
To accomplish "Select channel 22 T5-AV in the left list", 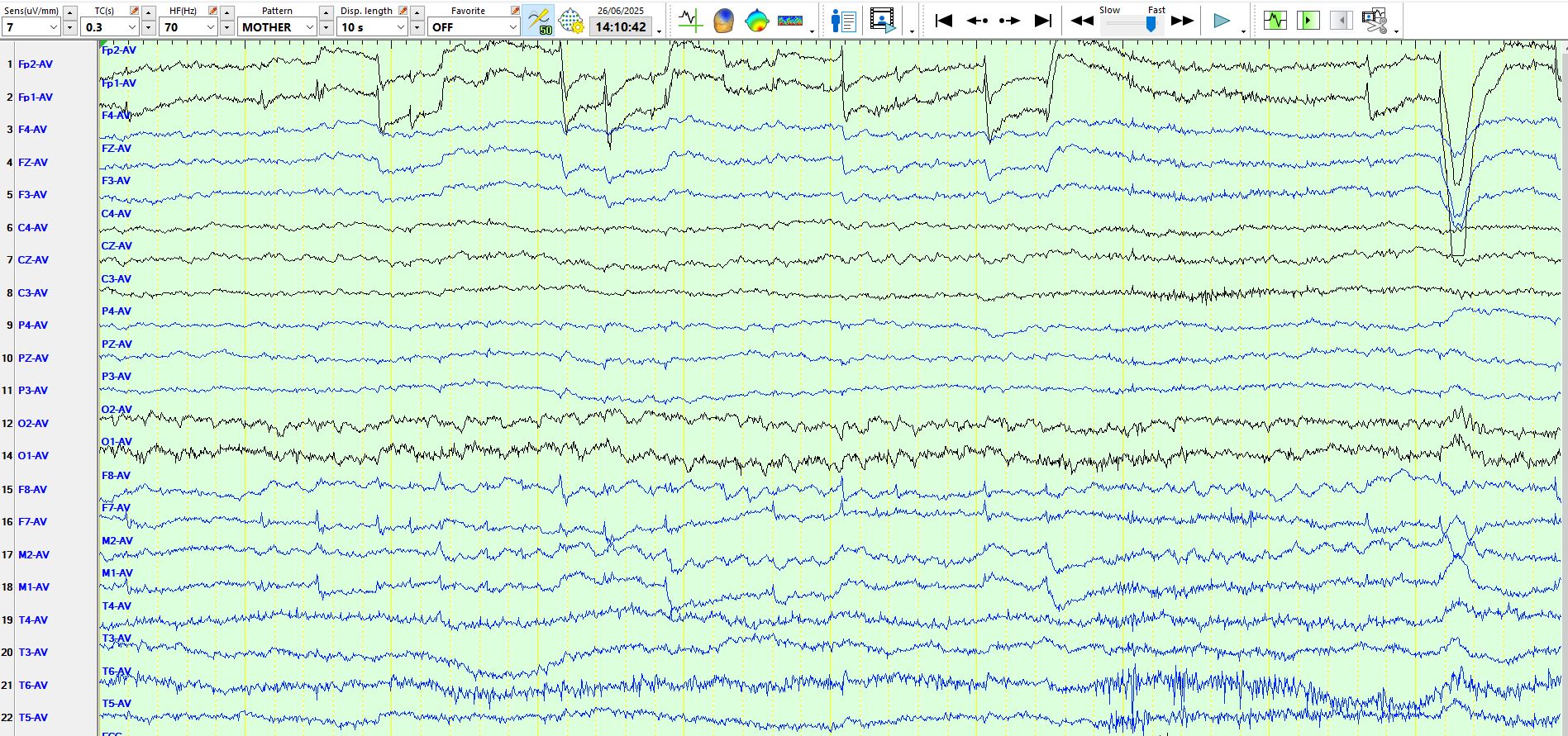I will click(x=33, y=718).
